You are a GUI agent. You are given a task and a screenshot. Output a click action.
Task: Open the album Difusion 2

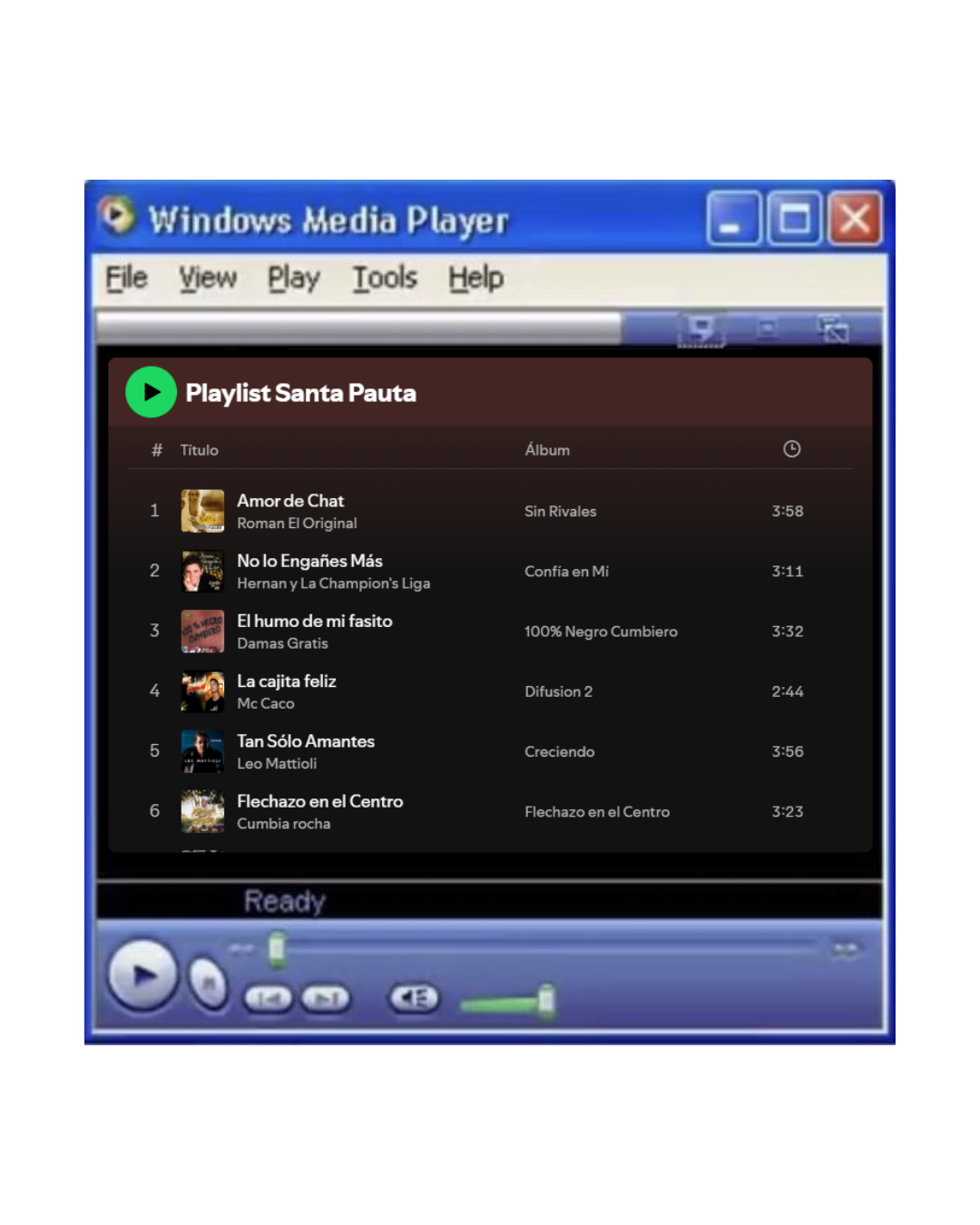tap(558, 691)
